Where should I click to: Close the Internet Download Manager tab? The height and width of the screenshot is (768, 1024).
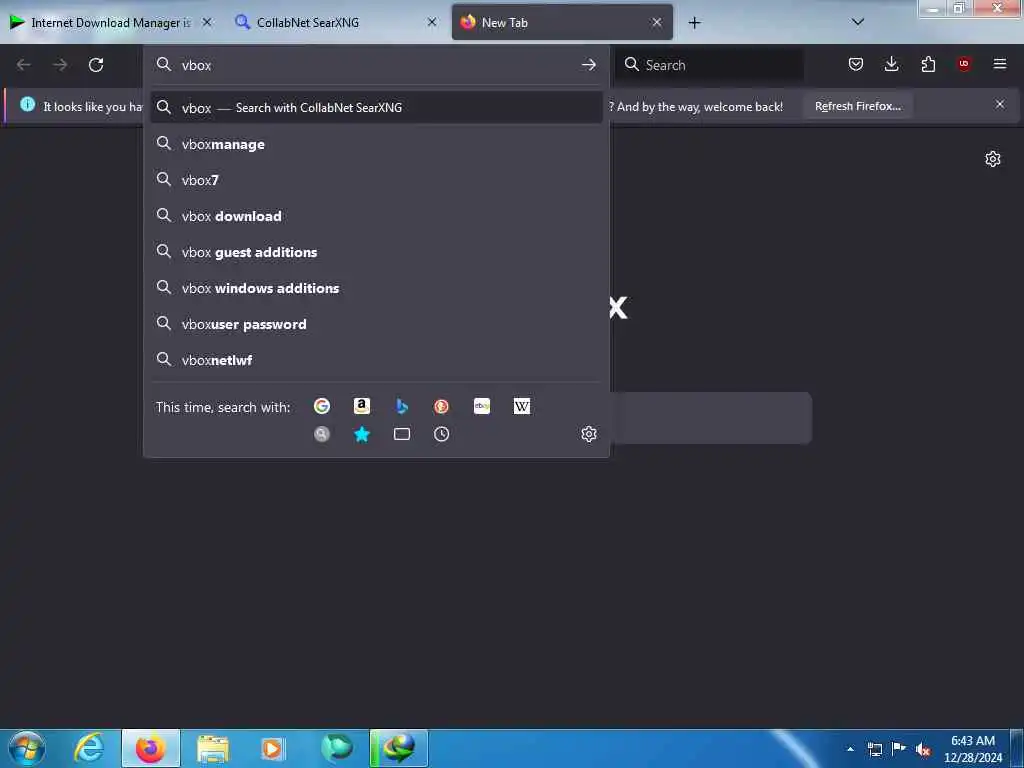(x=207, y=23)
